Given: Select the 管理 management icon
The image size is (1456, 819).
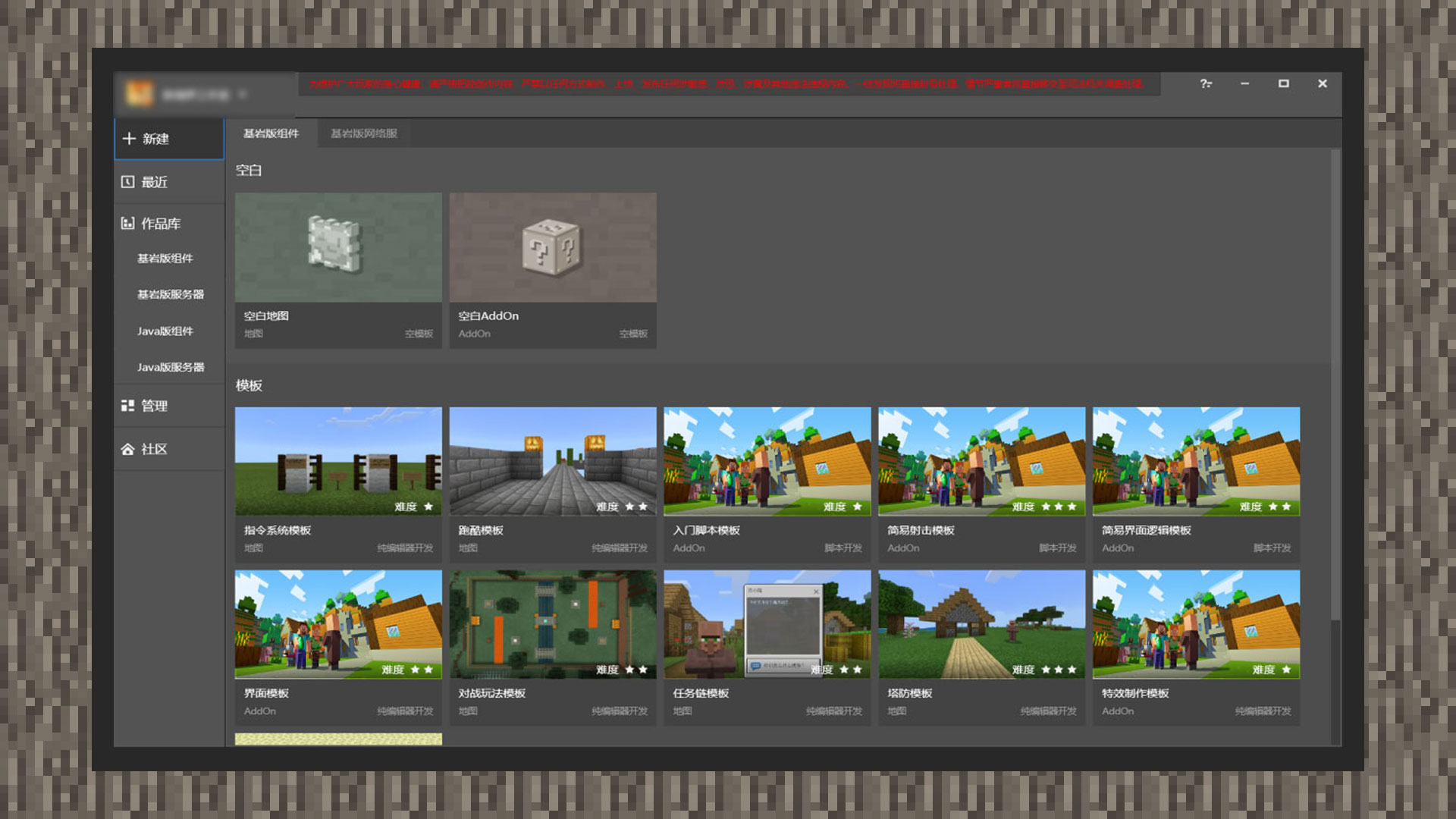Looking at the screenshot, I should point(127,406).
